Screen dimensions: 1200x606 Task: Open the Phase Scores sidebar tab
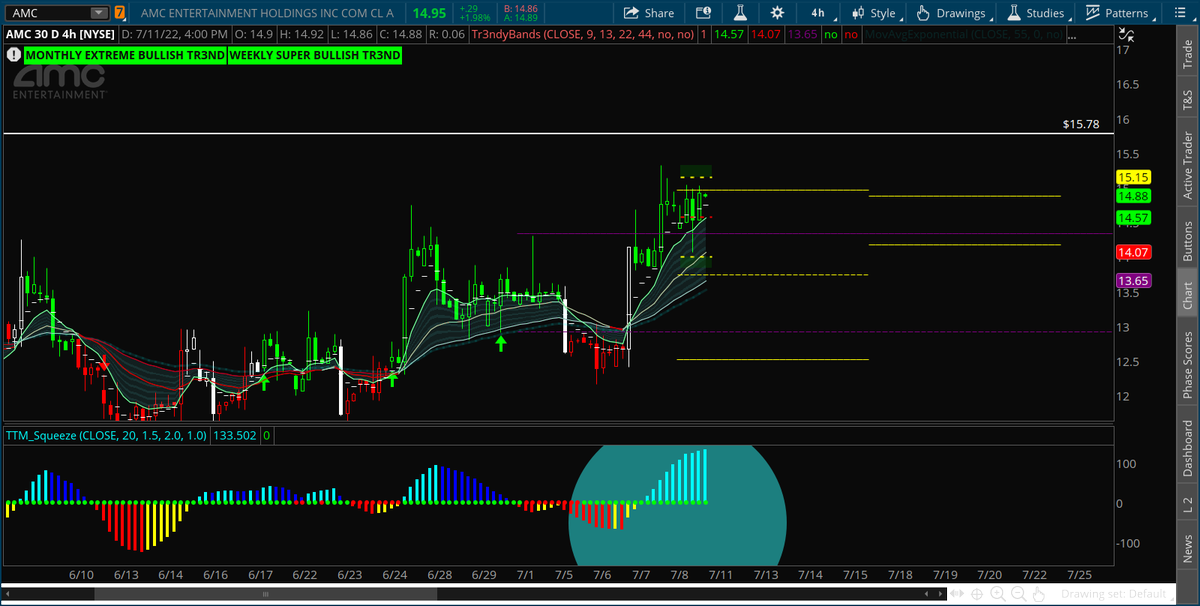(x=1187, y=362)
